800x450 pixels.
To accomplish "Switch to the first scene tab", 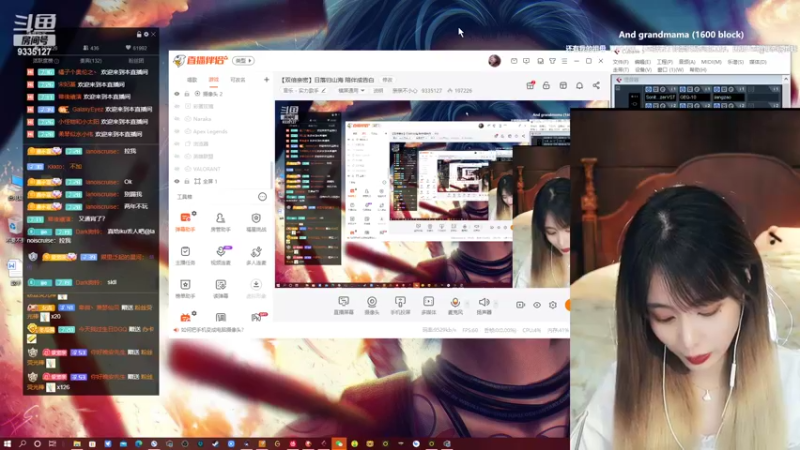I will pyautogui.click(x=192, y=80).
